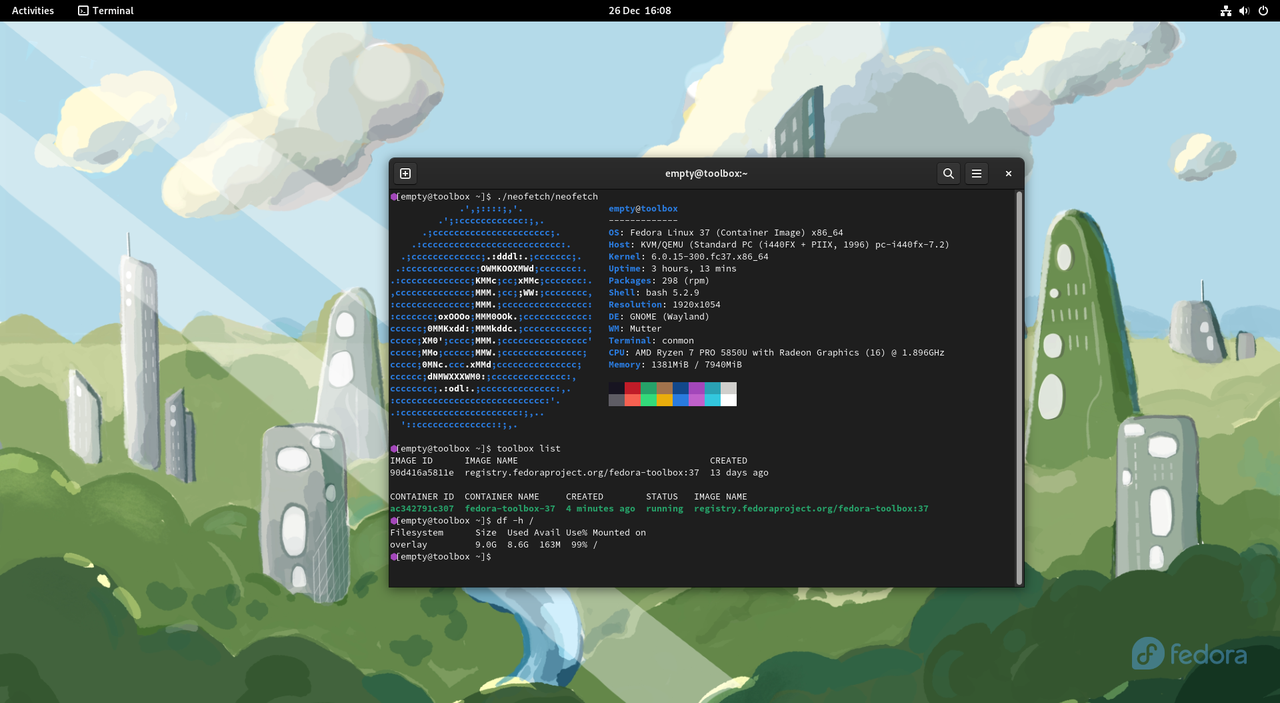
Task: Close the terminal window
Action: coord(1008,173)
